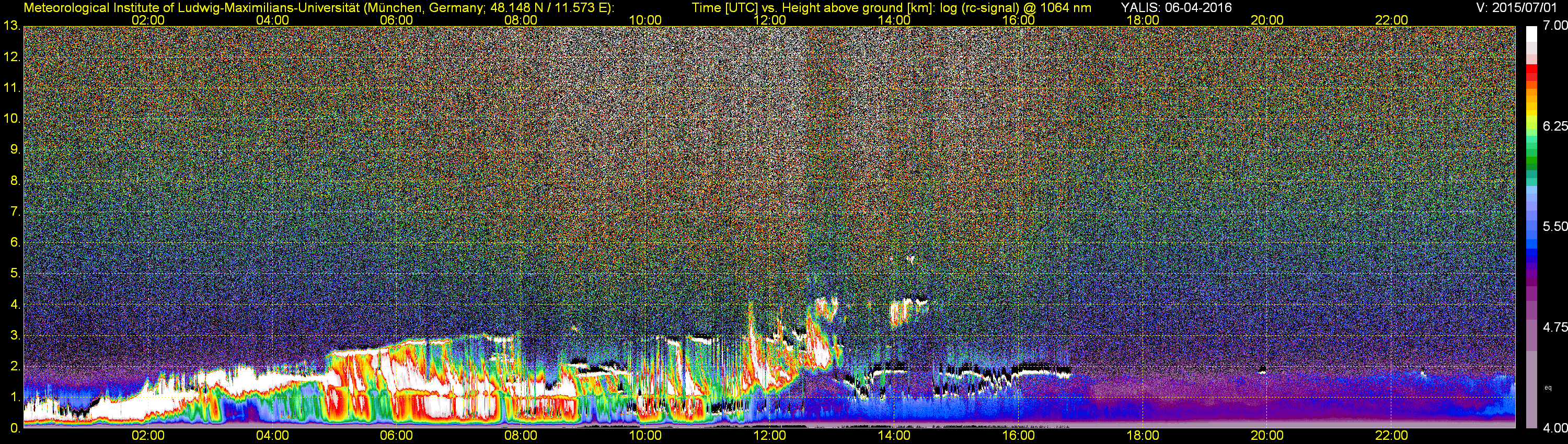Click the 08:00 label on lower time axis
Viewport: 1568px width, 444px height.
tap(521, 436)
